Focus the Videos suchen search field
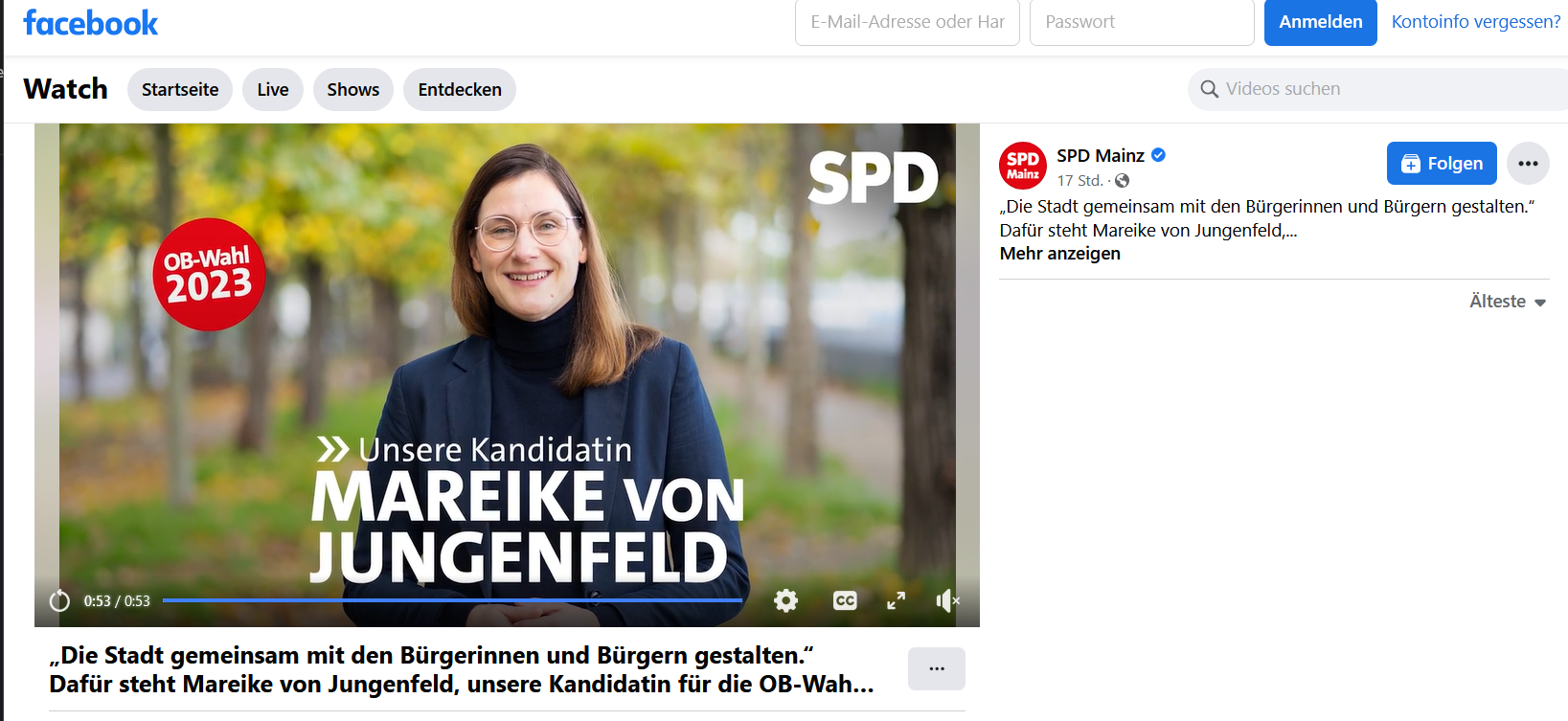 pos(1377,89)
